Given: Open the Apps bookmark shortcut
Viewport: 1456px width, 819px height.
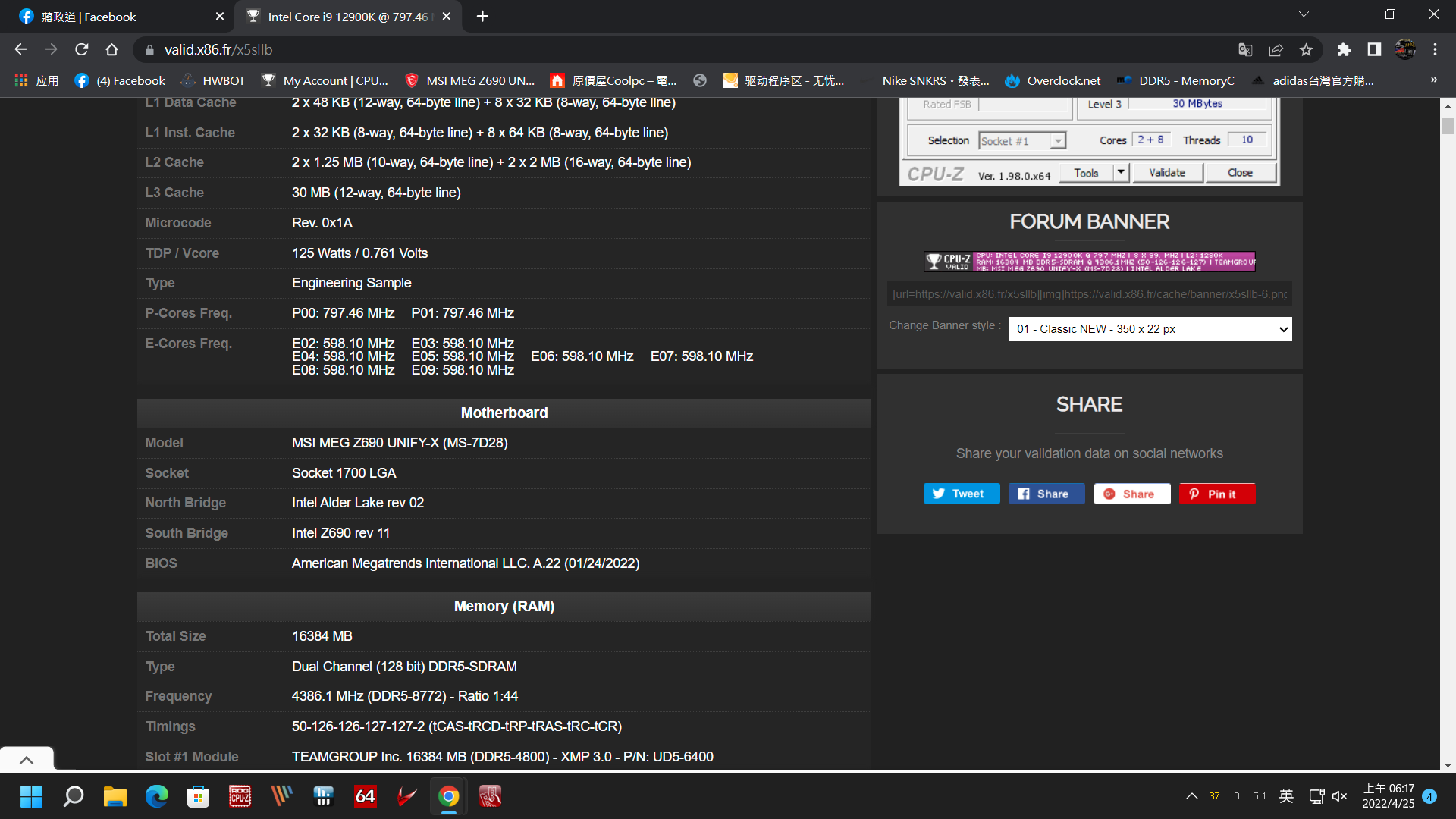Looking at the screenshot, I should click(x=36, y=80).
